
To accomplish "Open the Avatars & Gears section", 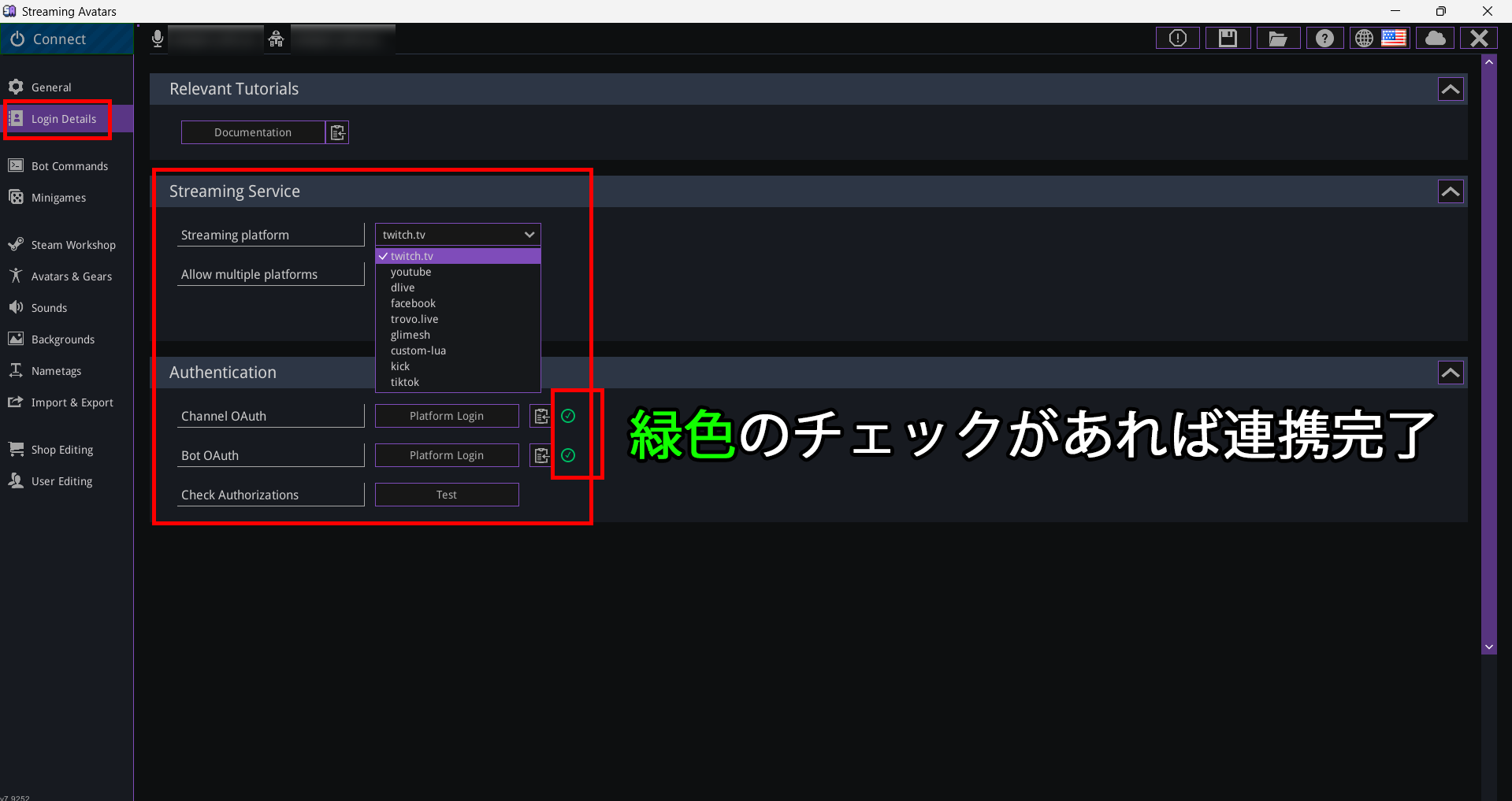I will 71,276.
